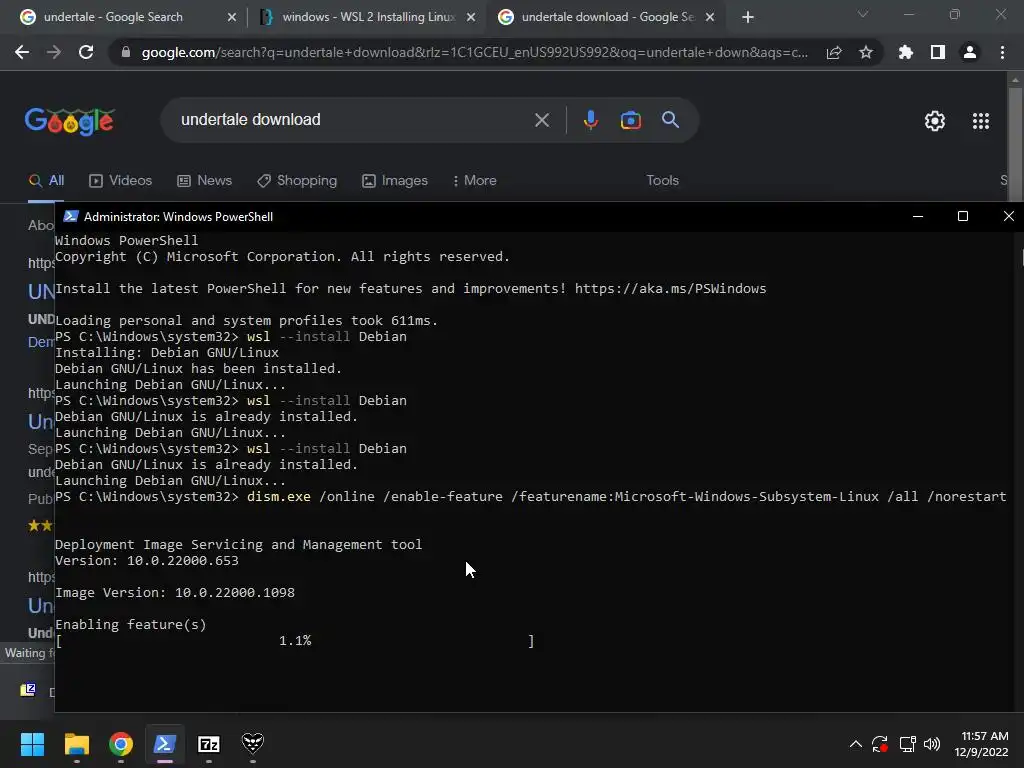This screenshot has height=768, width=1024.
Task: Click the Google logo
Action: 70,121
